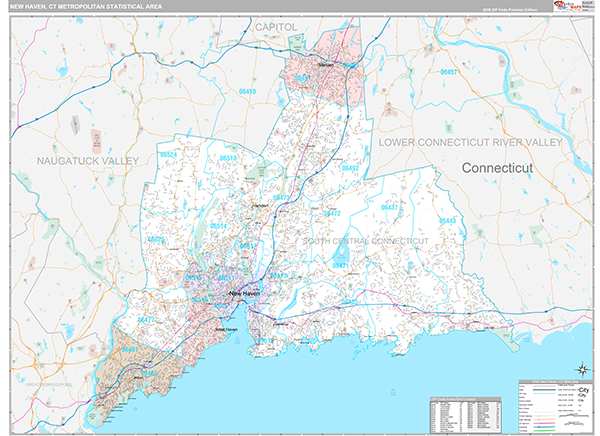Image resolution: width=600 pixels, height=436 pixels.
Task: Click the CAPITOL region label
Action: point(276,27)
